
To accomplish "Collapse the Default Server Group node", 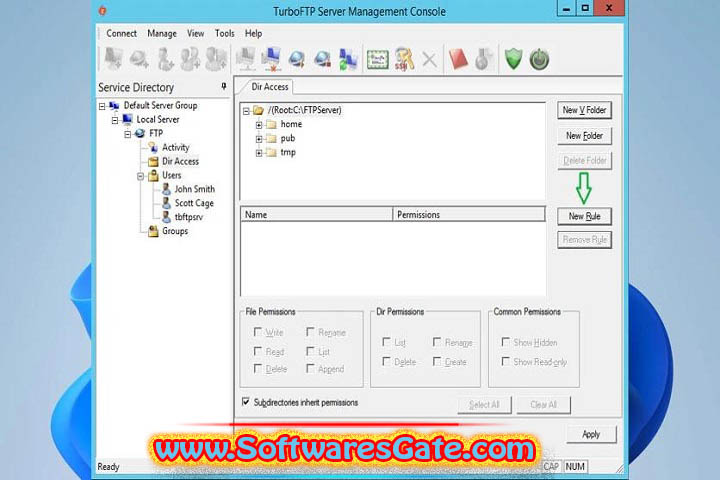I will (x=102, y=106).
